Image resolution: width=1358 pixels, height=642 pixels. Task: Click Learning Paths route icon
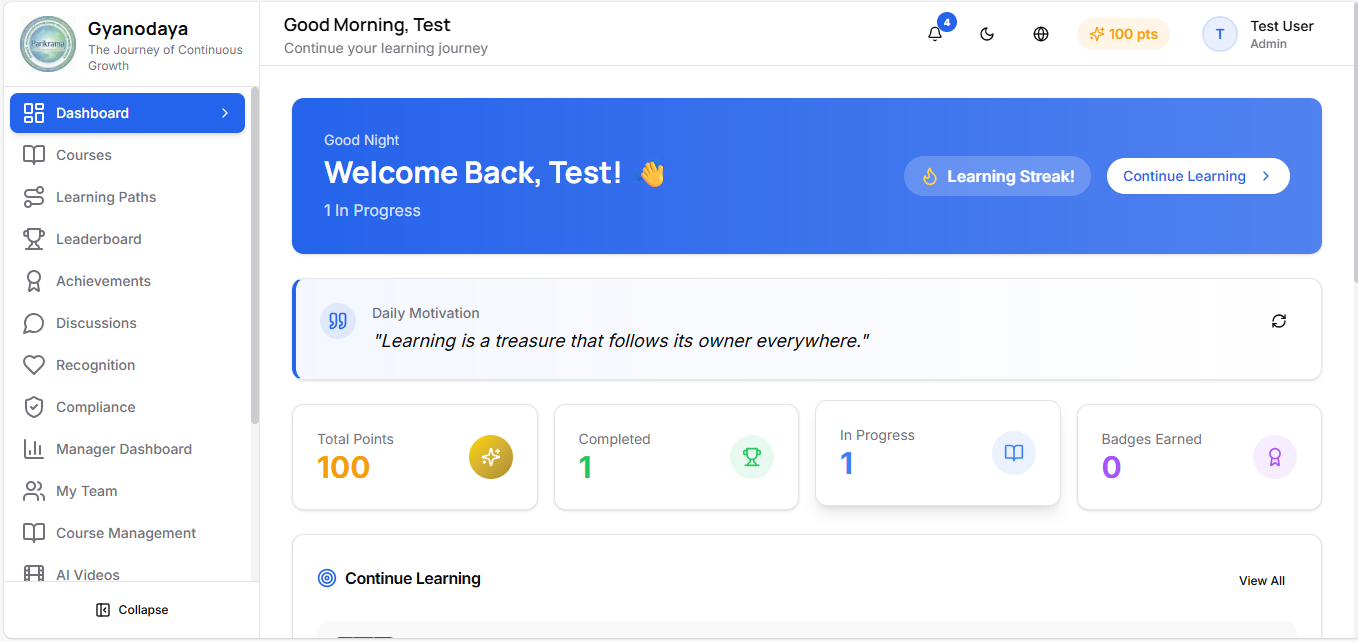pyautogui.click(x=34, y=197)
